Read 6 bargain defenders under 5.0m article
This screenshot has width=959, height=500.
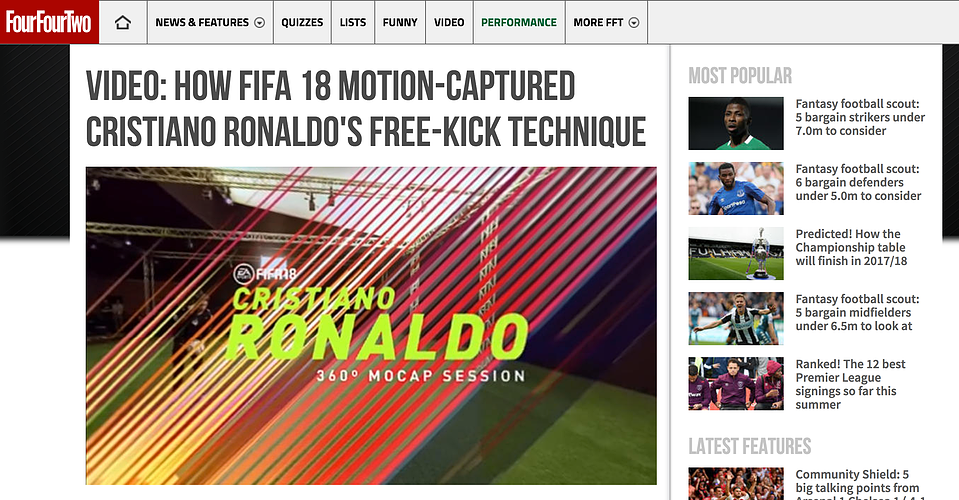[858, 182]
